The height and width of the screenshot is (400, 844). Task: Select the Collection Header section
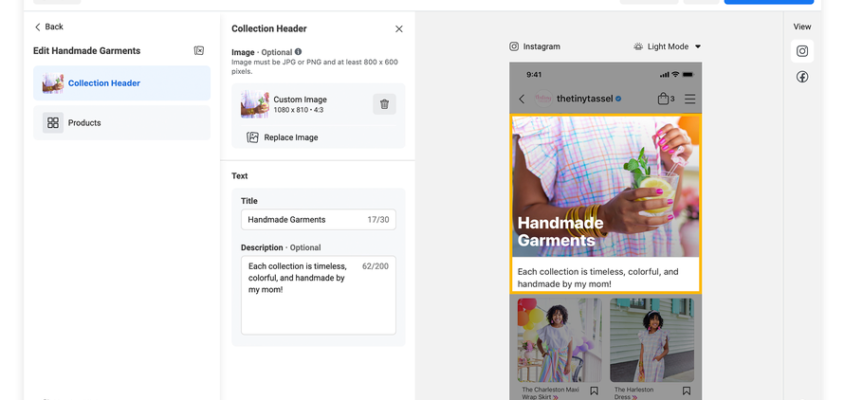122,83
